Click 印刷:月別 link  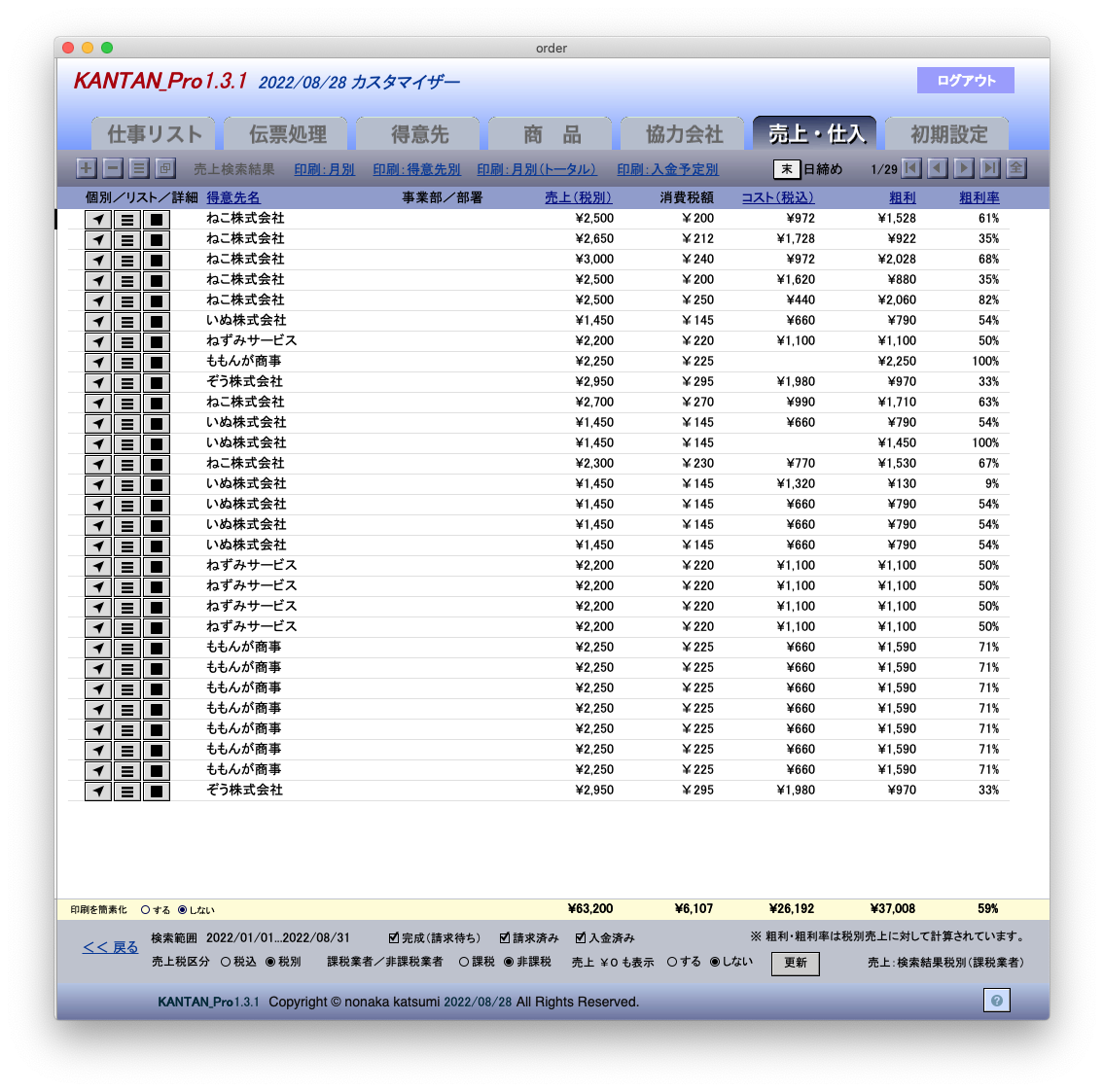point(324,169)
